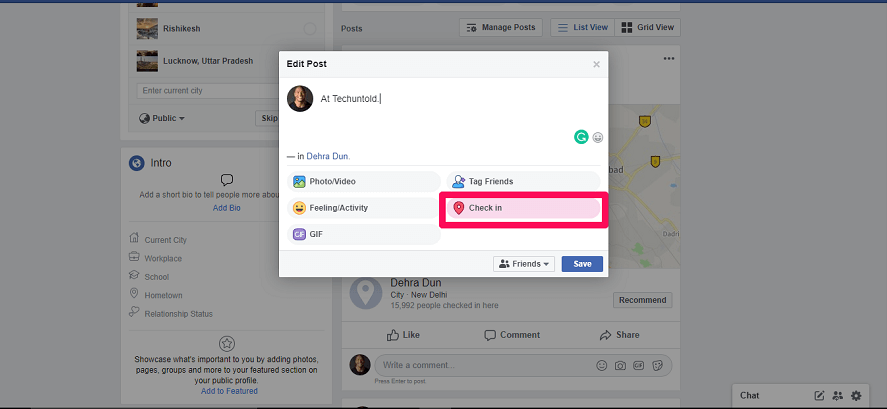Click the Tag Friends option
This screenshot has width=887, height=409.
pyautogui.click(x=523, y=182)
